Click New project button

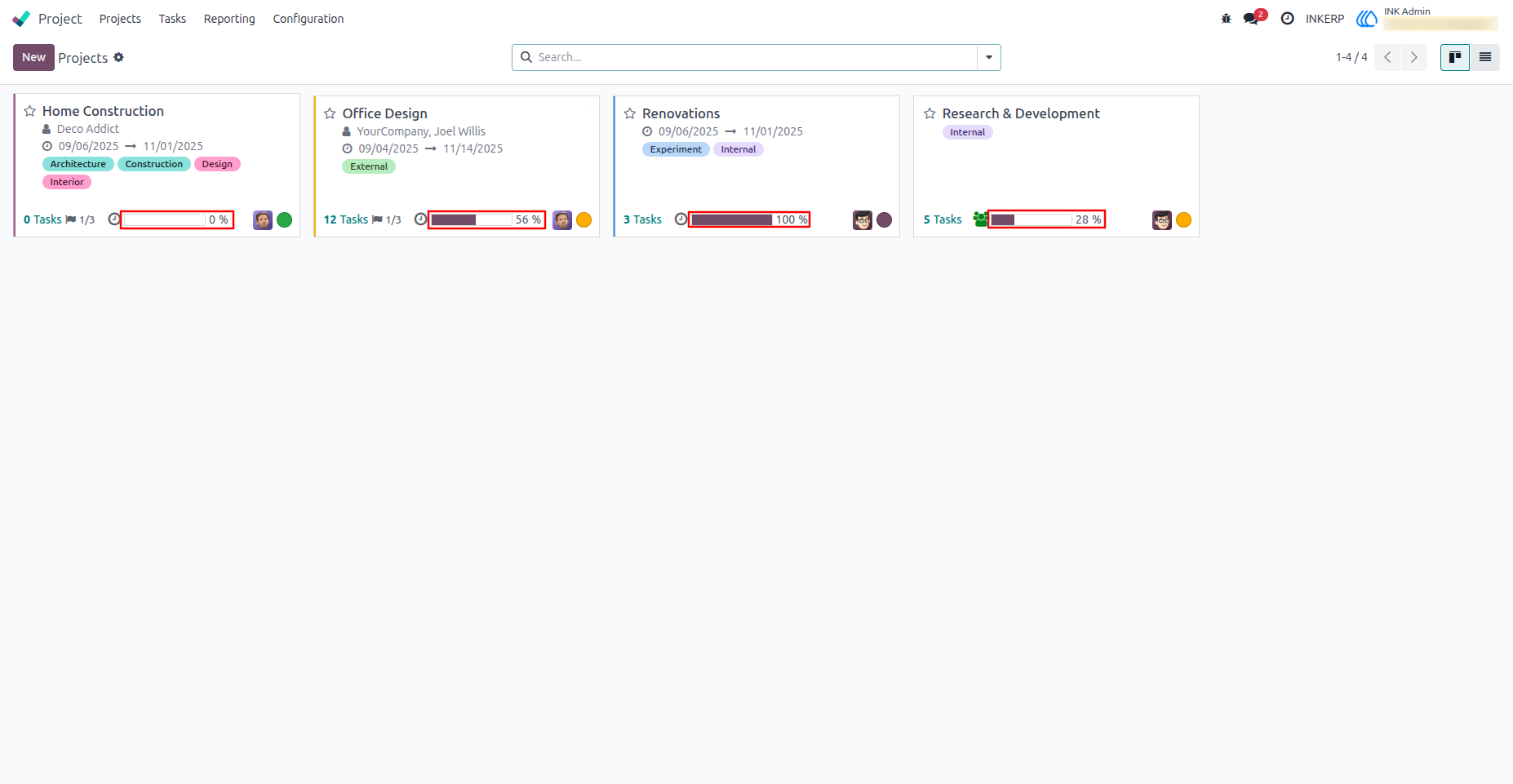[x=33, y=57]
